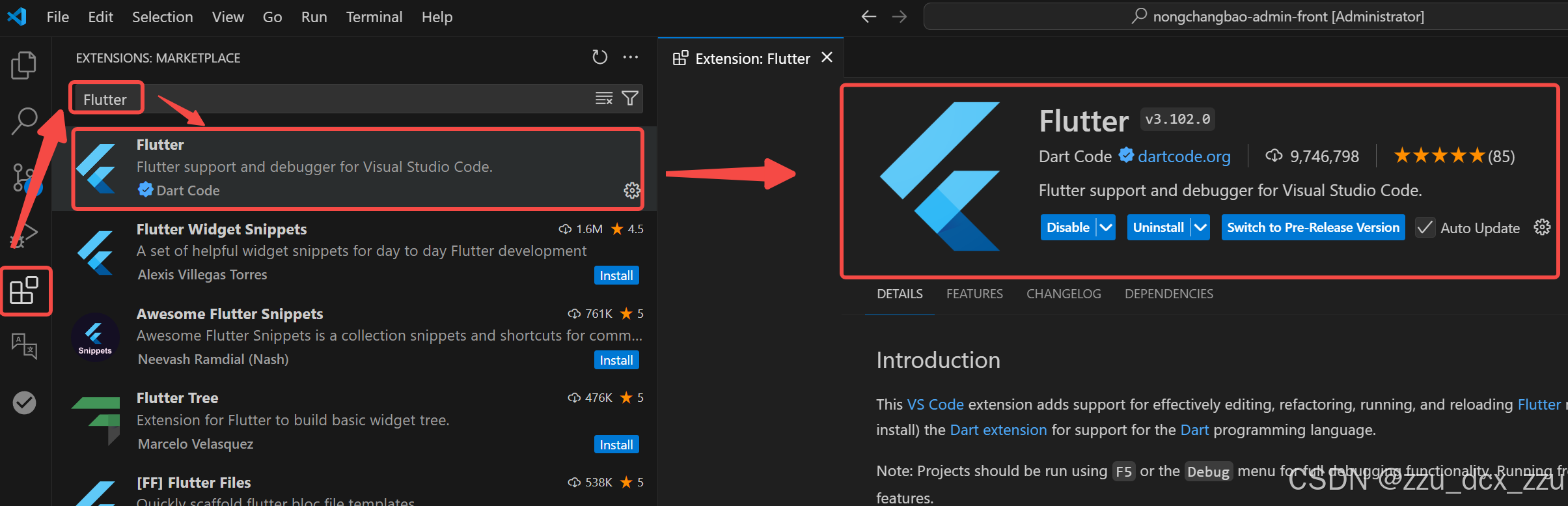Click the extensions search field containing Flutter
The height and width of the screenshot is (506, 1568).
[357, 99]
